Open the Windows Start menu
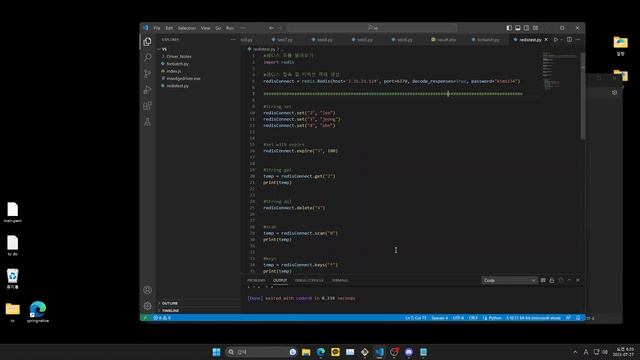Image resolution: width=640 pixels, height=360 pixels. click(216, 352)
